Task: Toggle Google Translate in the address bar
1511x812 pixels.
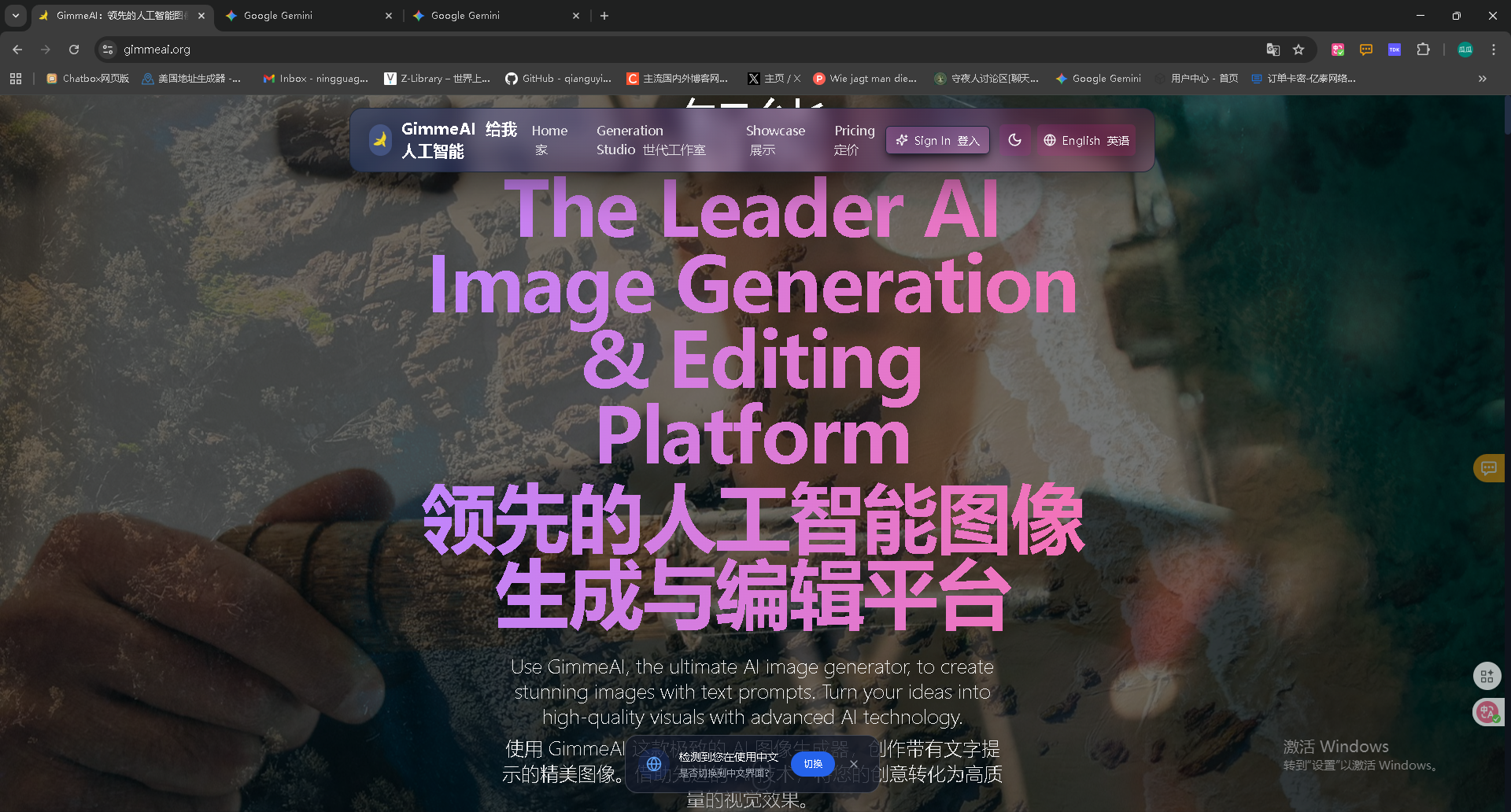Action: click(x=1273, y=50)
